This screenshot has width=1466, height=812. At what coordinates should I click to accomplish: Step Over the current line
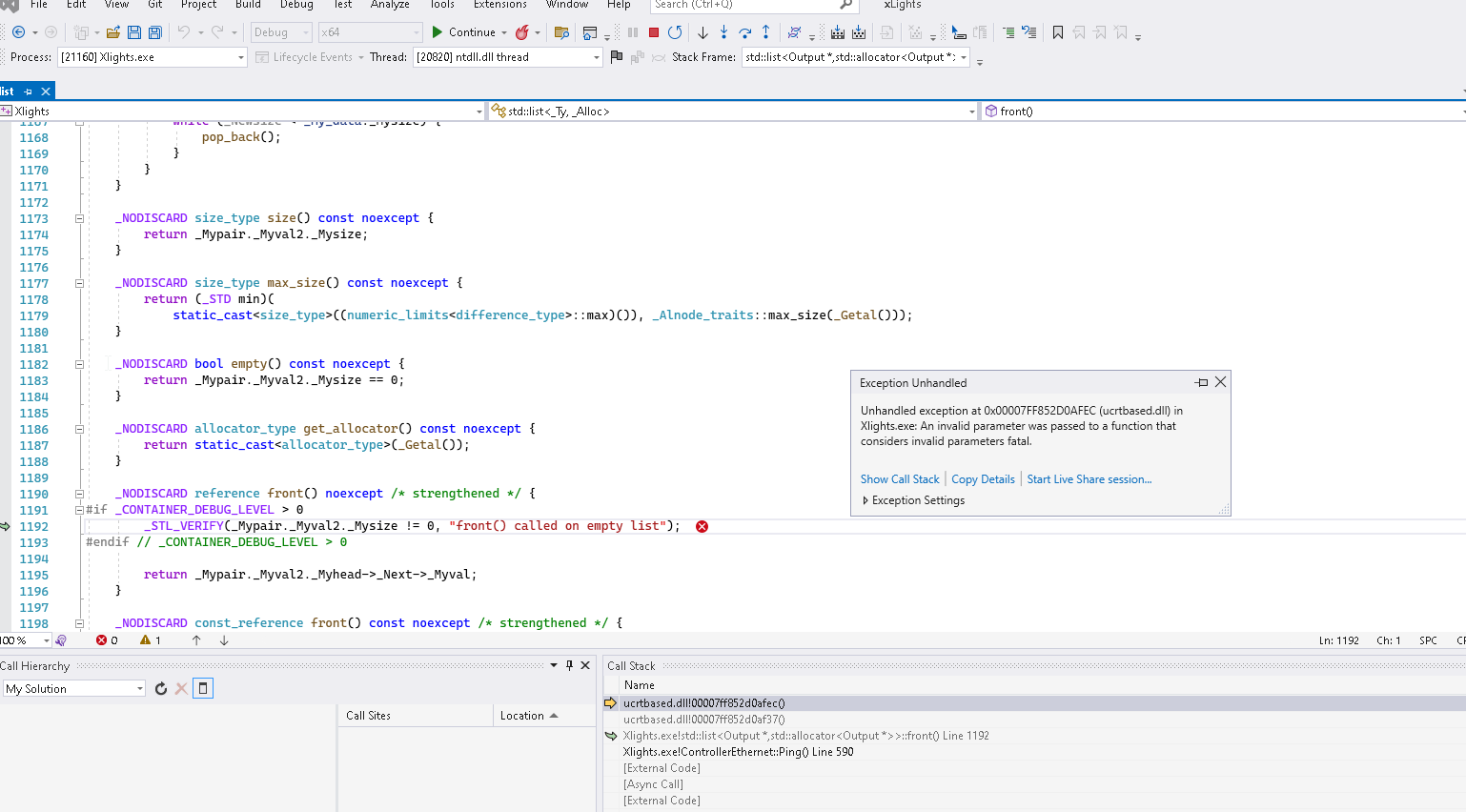(745, 31)
